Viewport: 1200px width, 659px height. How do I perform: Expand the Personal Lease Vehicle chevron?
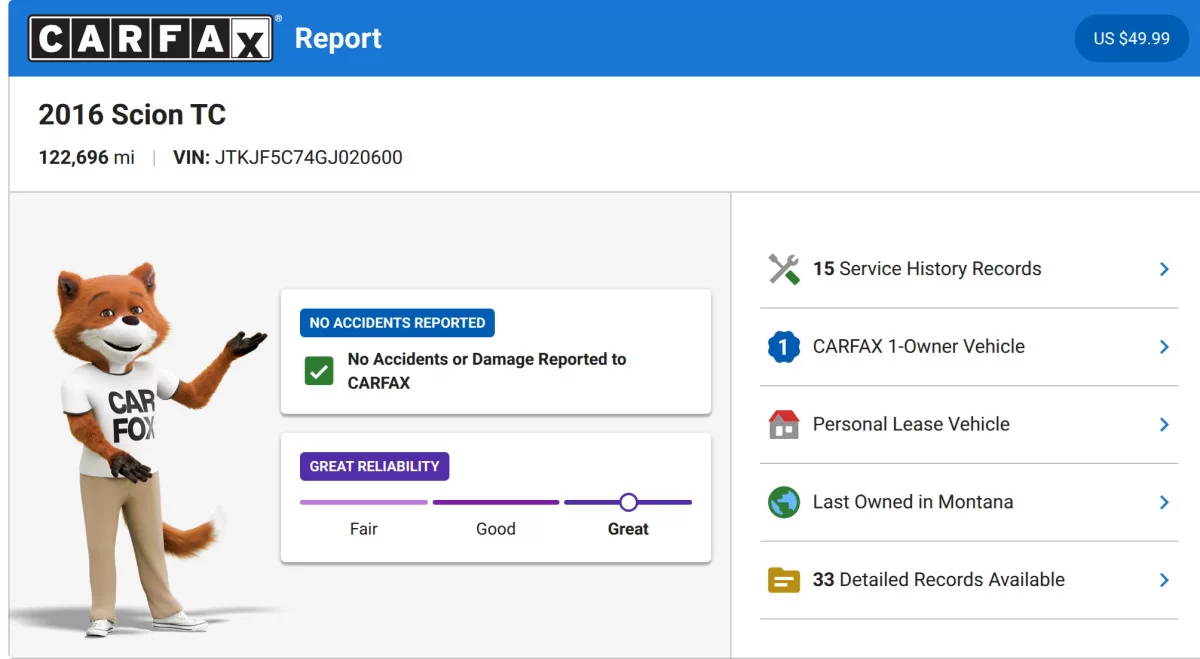(1164, 424)
